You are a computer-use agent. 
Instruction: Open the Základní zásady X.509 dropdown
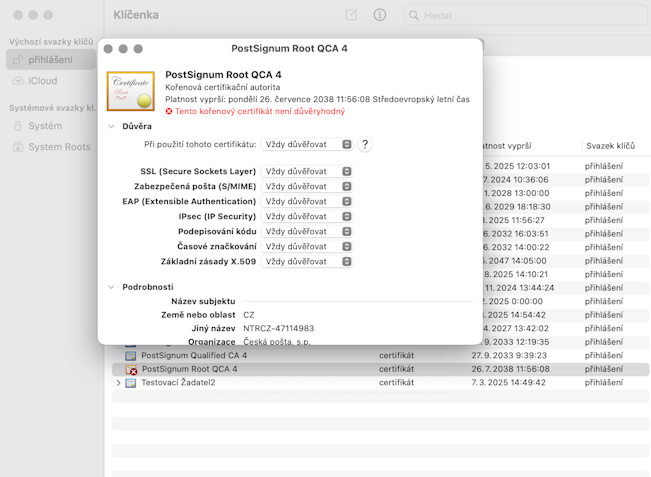pos(307,262)
